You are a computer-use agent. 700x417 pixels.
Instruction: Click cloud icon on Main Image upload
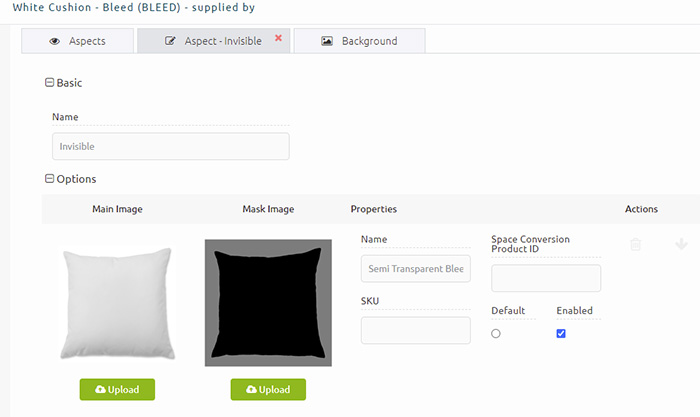100,389
